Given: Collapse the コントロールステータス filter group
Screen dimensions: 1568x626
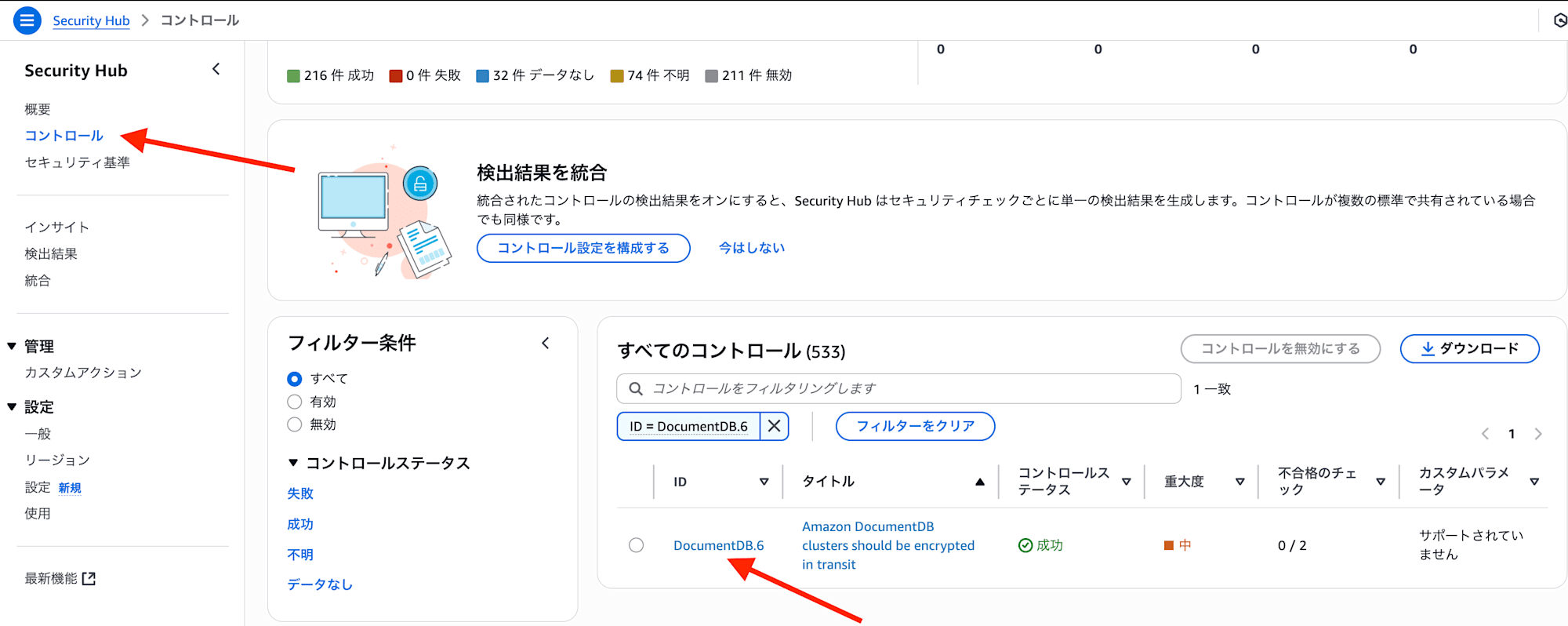Looking at the screenshot, I should coord(293,463).
